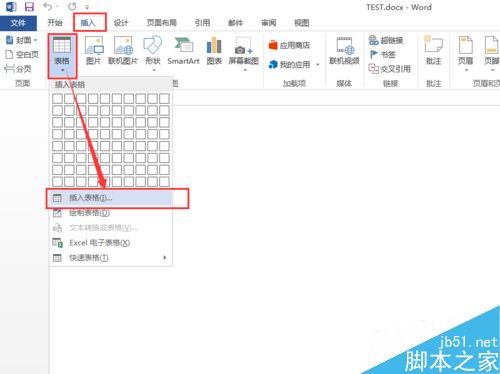Open the 页脚 footer dropdown
The image size is (500, 374).
[491, 53]
